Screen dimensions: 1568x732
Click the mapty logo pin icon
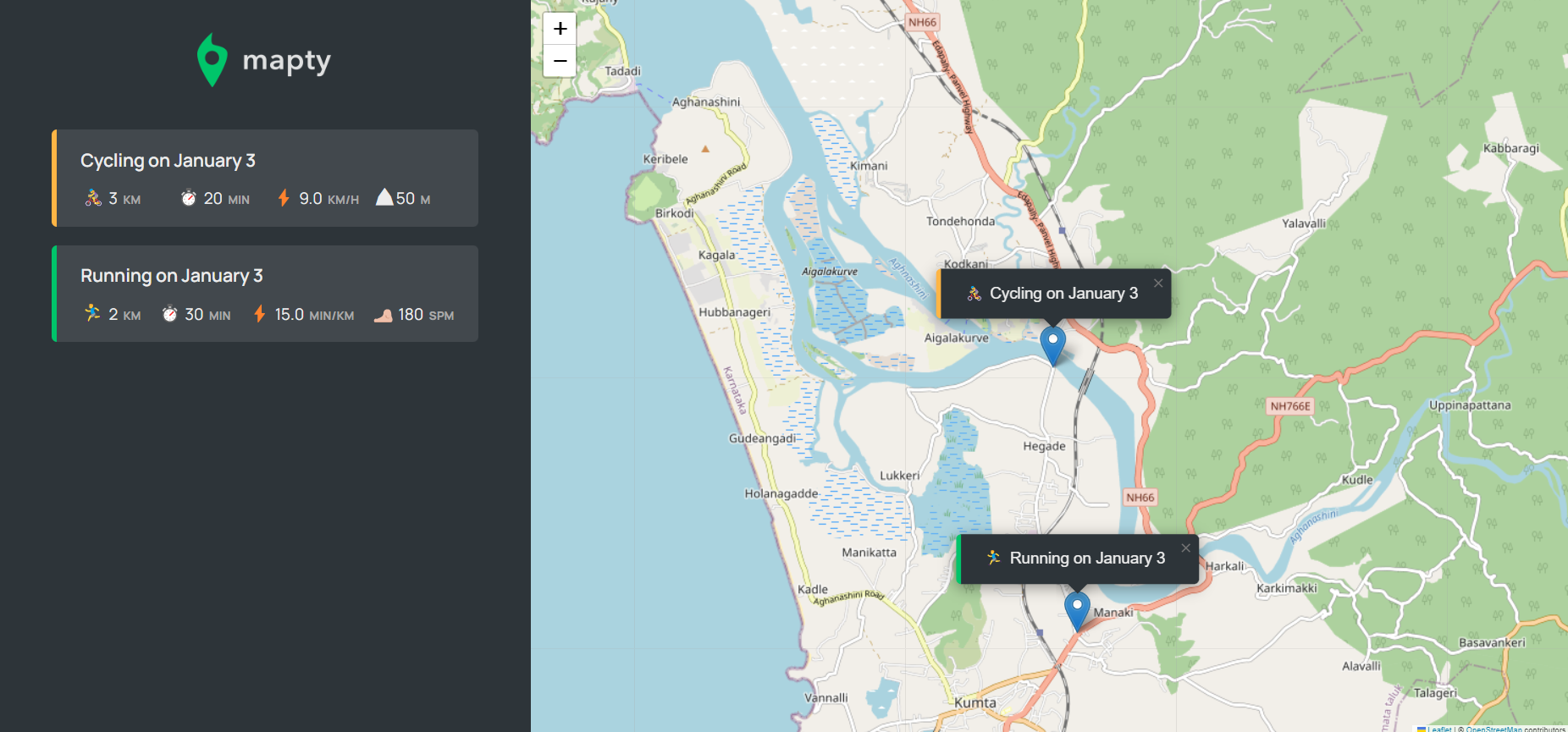click(212, 60)
